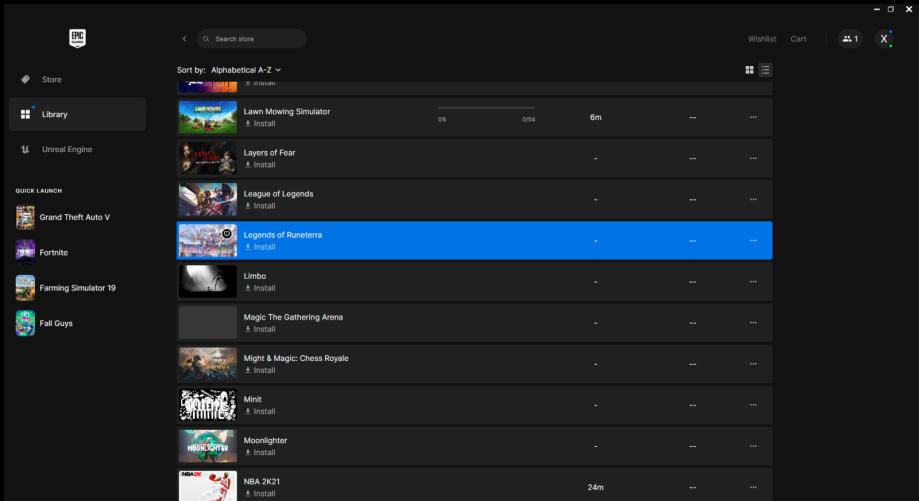Screen dimensions: 919x501
Task: Open the Wishlist link
Action: (761, 39)
